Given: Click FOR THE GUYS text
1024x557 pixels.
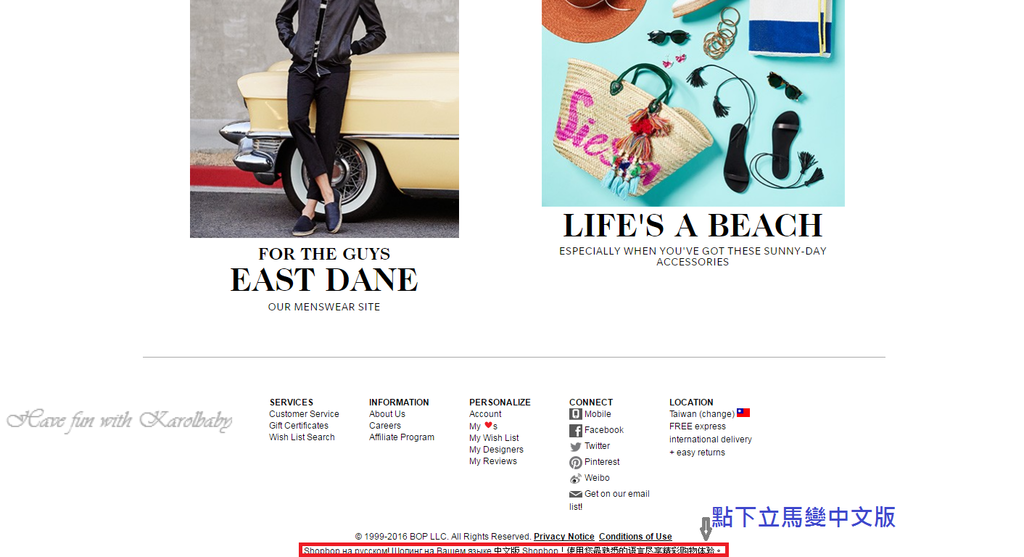Looking at the screenshot, I should pos(324,254).
